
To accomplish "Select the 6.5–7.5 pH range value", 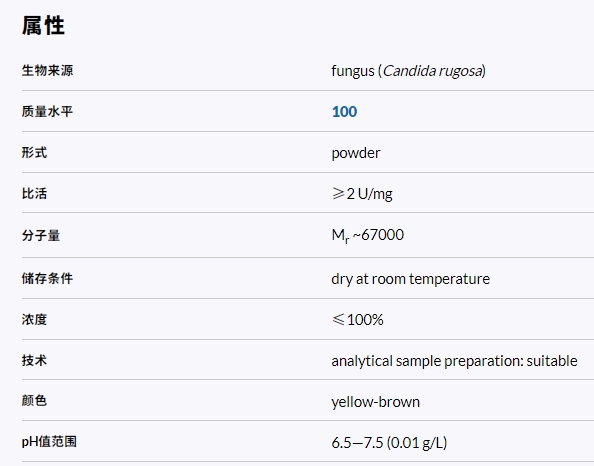I will [x=389, y=443].
